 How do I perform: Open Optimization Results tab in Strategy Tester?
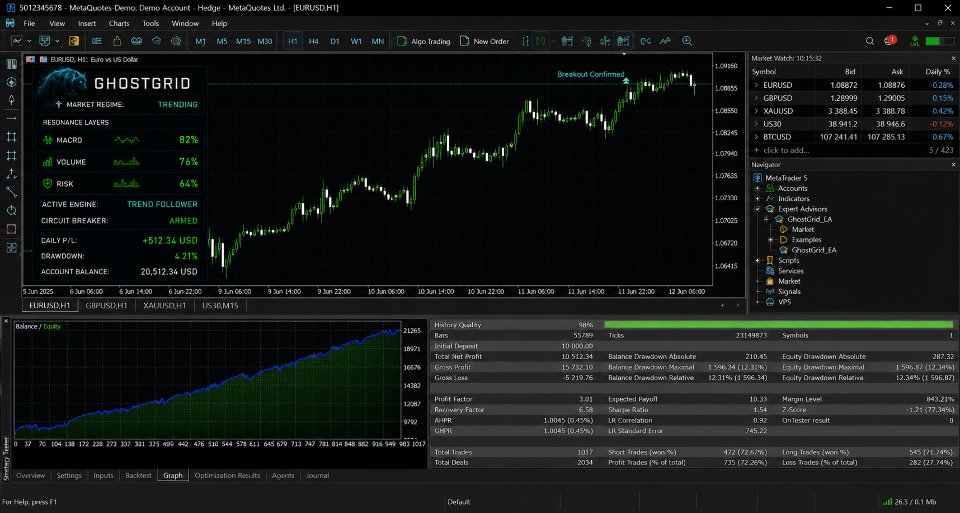[x=227, y=475]
